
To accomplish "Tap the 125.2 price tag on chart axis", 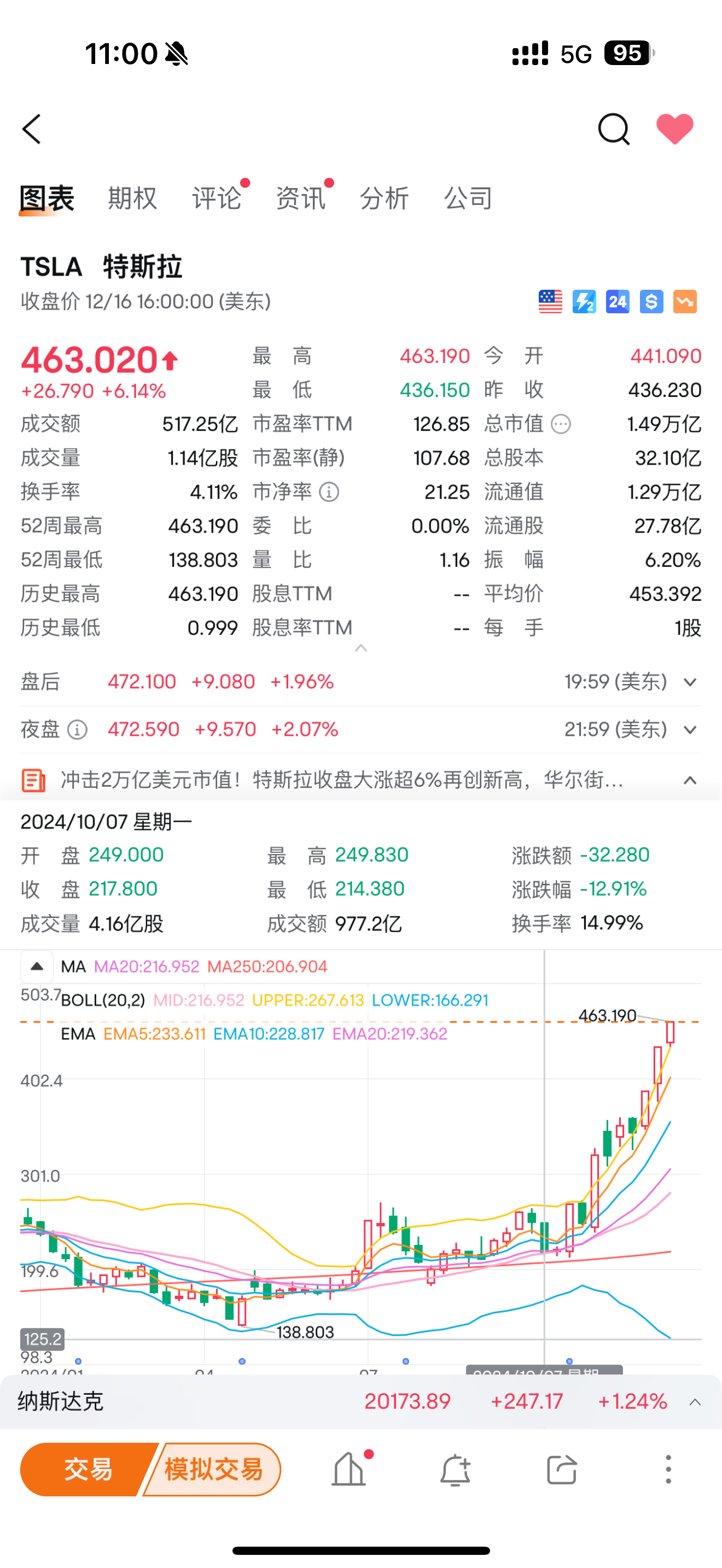I will 42,1339.
